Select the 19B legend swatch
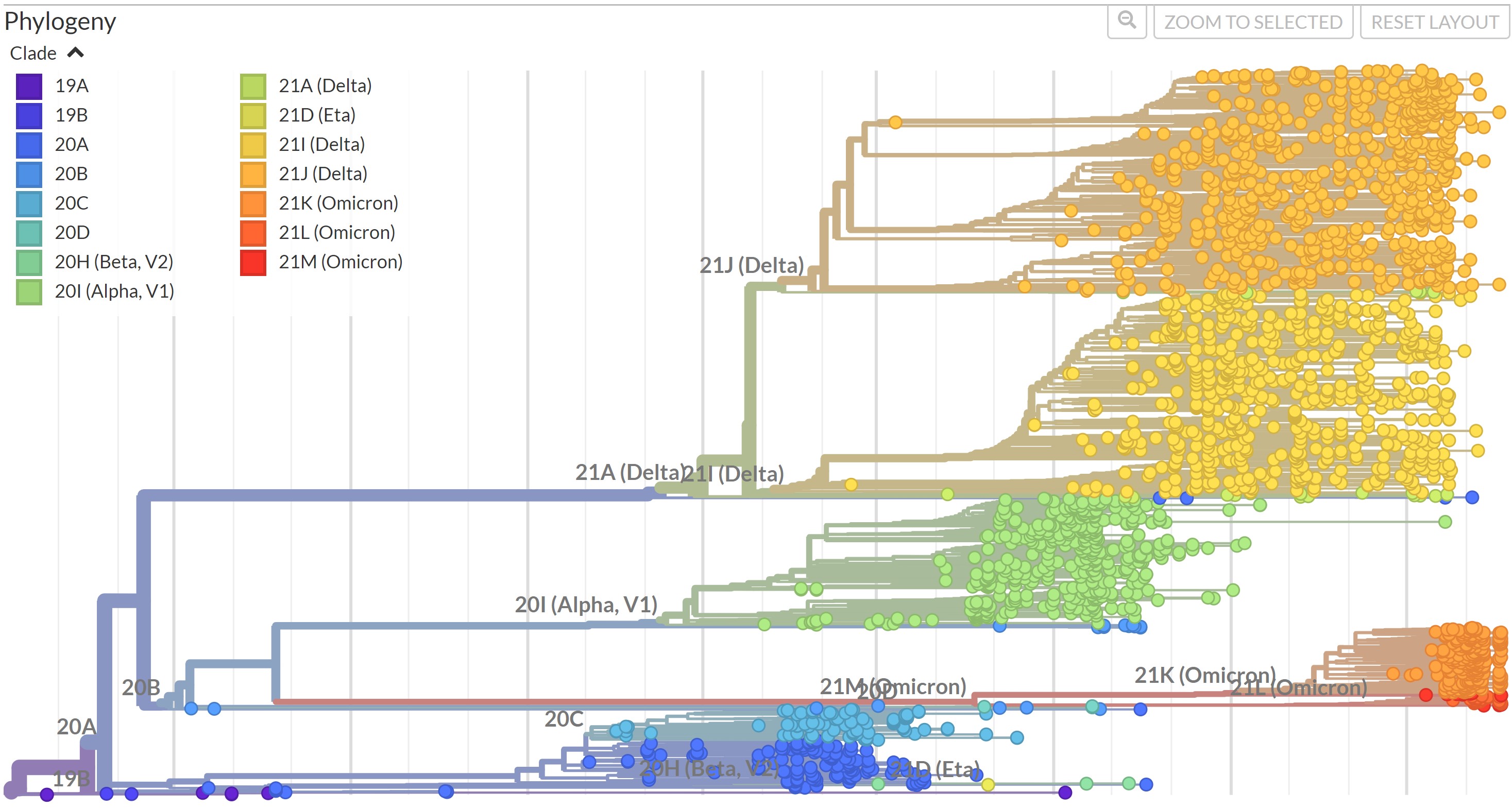The width and height of the screenshot is (1512, 809). point(29,115)
